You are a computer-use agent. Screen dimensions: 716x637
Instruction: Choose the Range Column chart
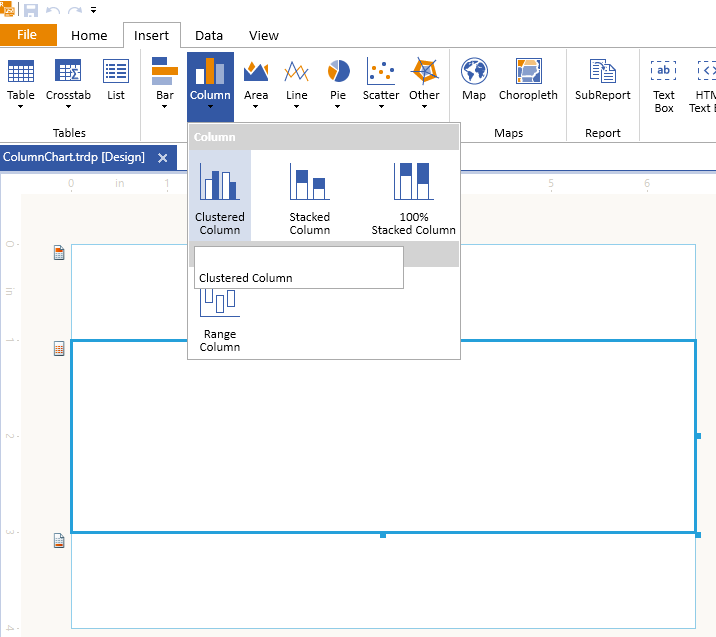[x=220, y=322]
